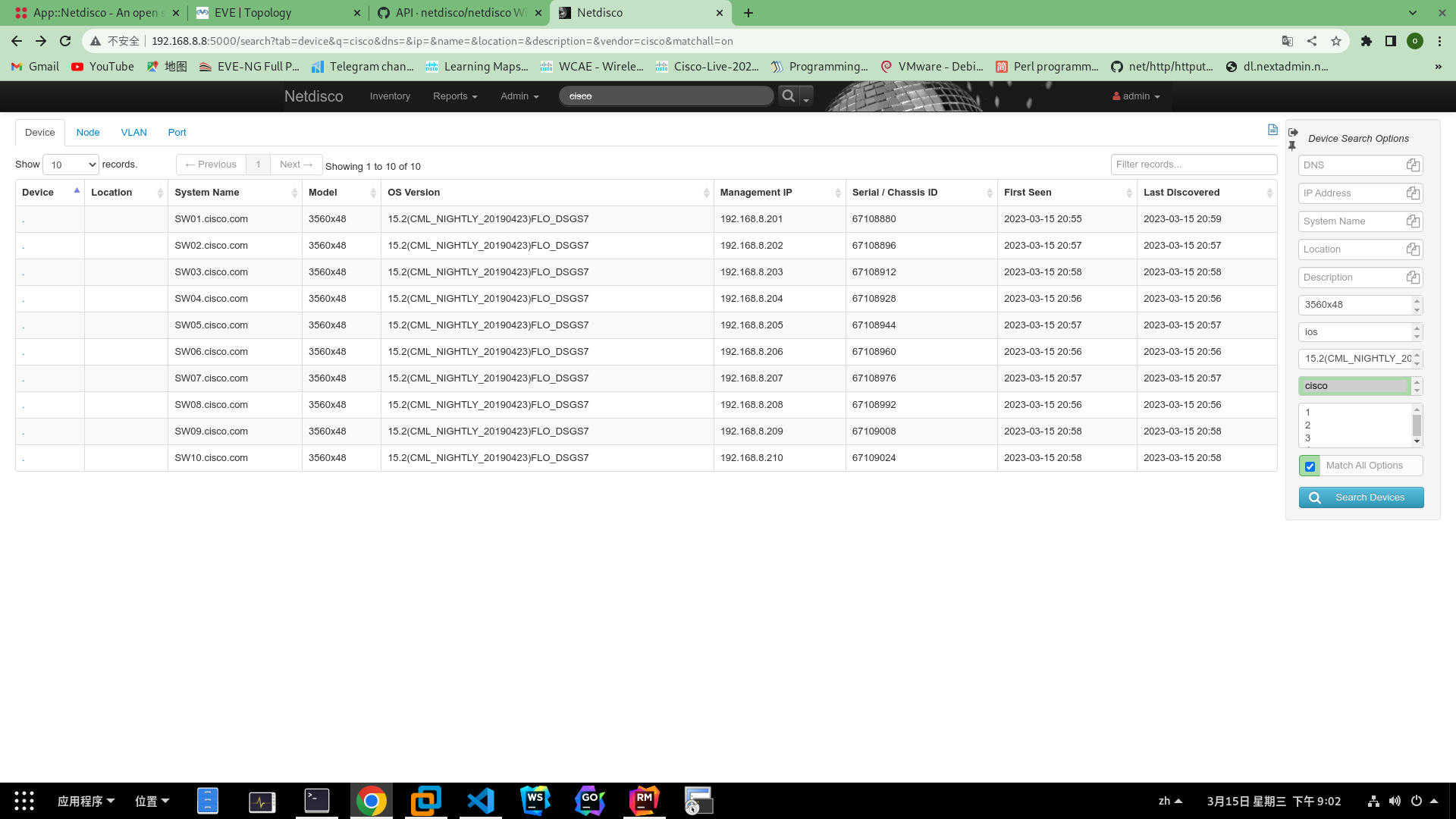Screen dimensions: 1456x819
Task: Open Visual Studio Code from taskbar
Action: (481, 801)
